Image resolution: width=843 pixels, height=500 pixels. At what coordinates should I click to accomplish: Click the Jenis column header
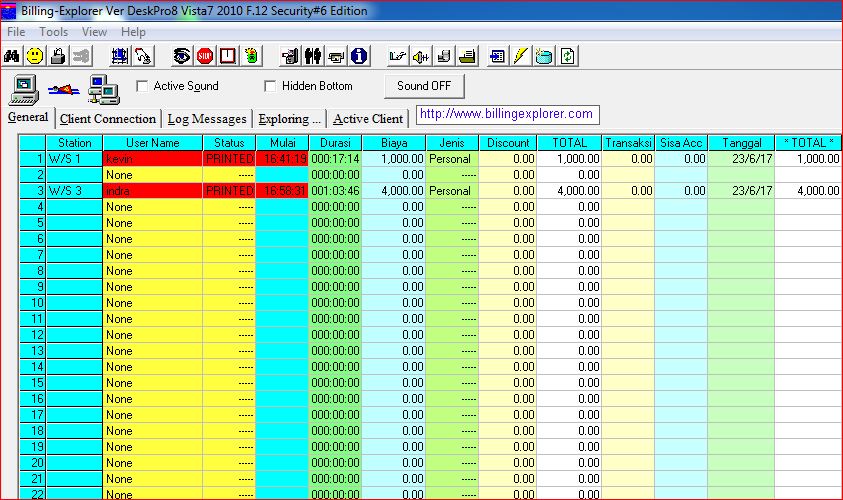452,142
